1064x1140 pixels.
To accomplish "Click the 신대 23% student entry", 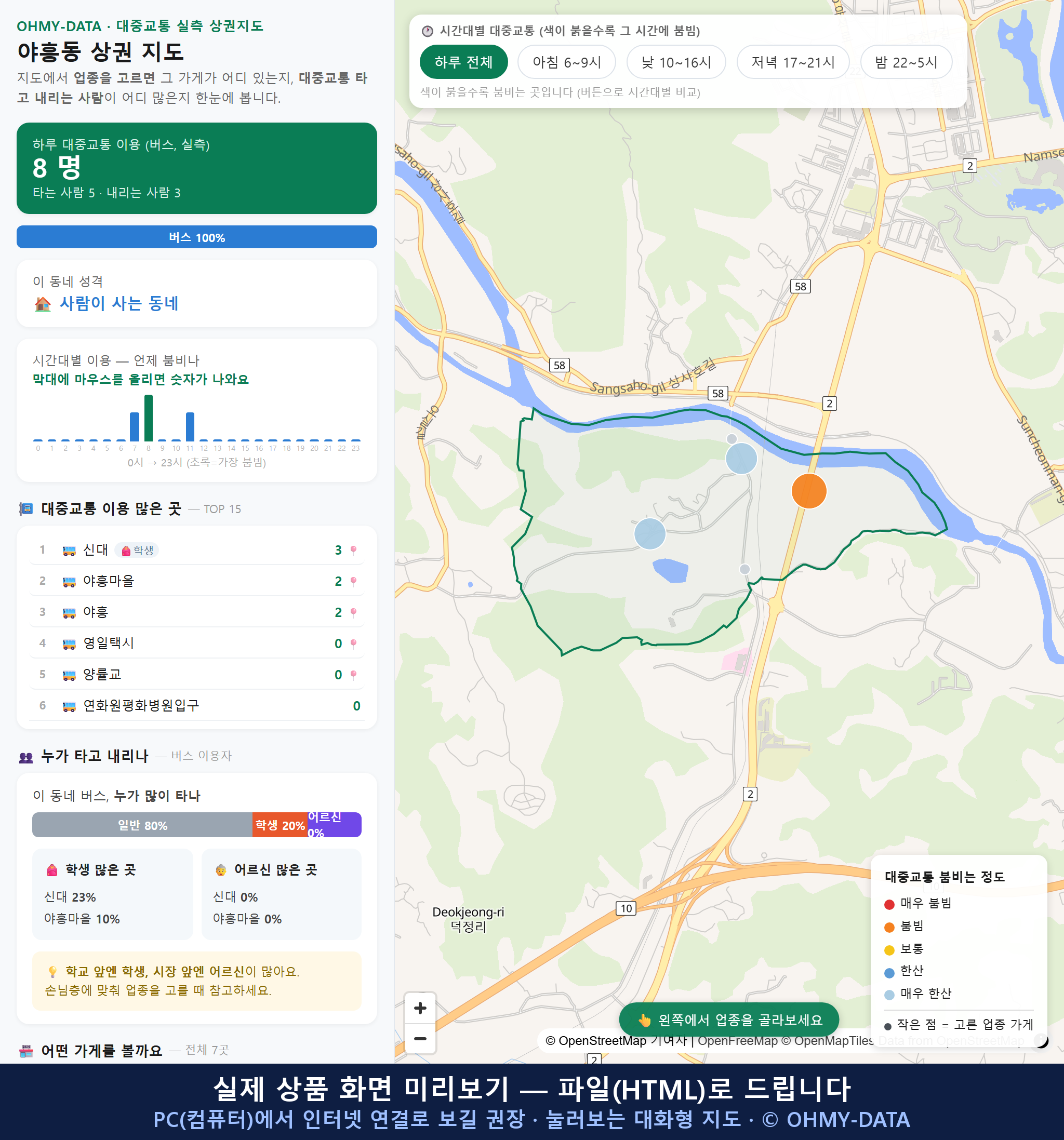I will pyautogui.click(x=70, y=897).
